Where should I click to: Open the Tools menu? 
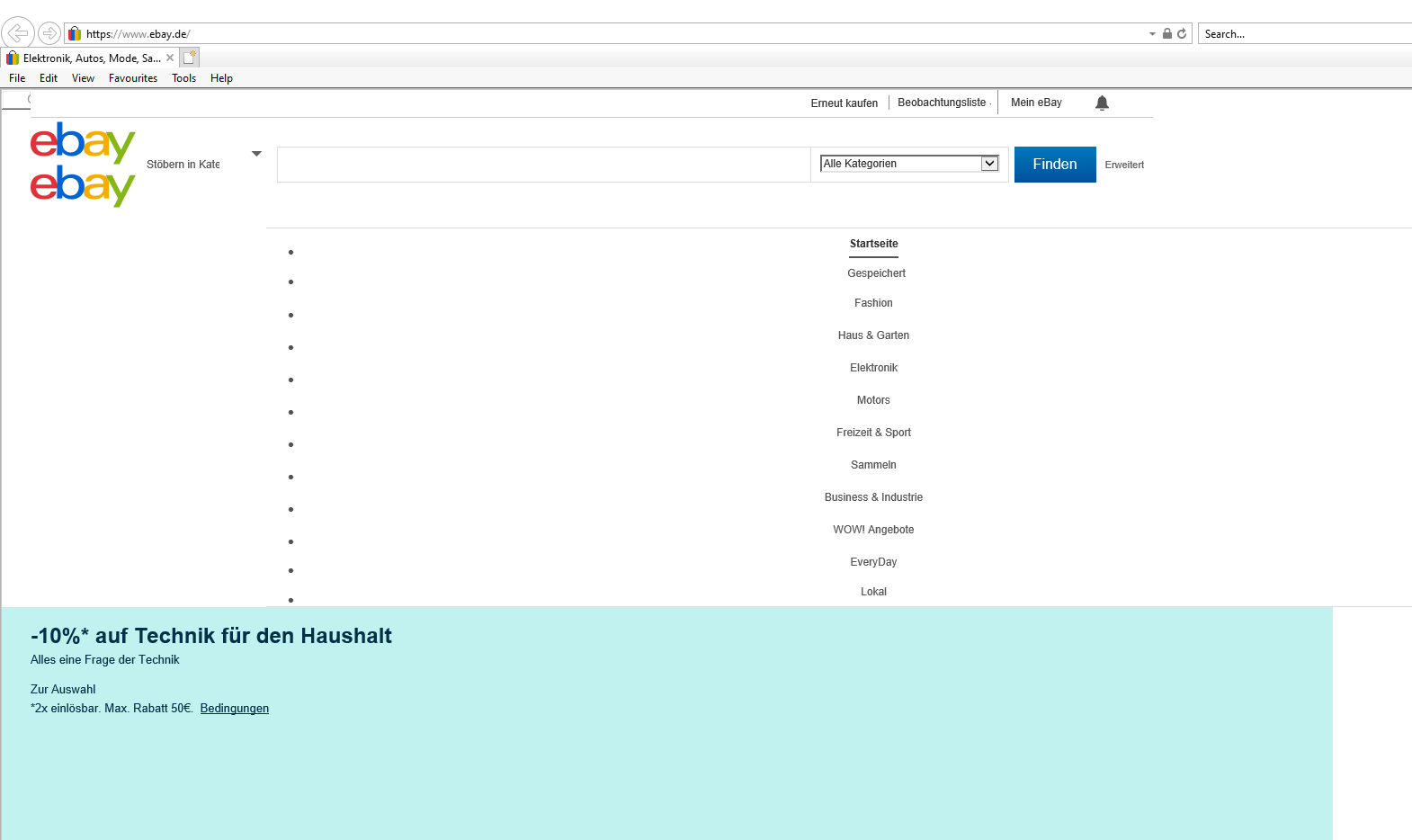click(183, 78)
